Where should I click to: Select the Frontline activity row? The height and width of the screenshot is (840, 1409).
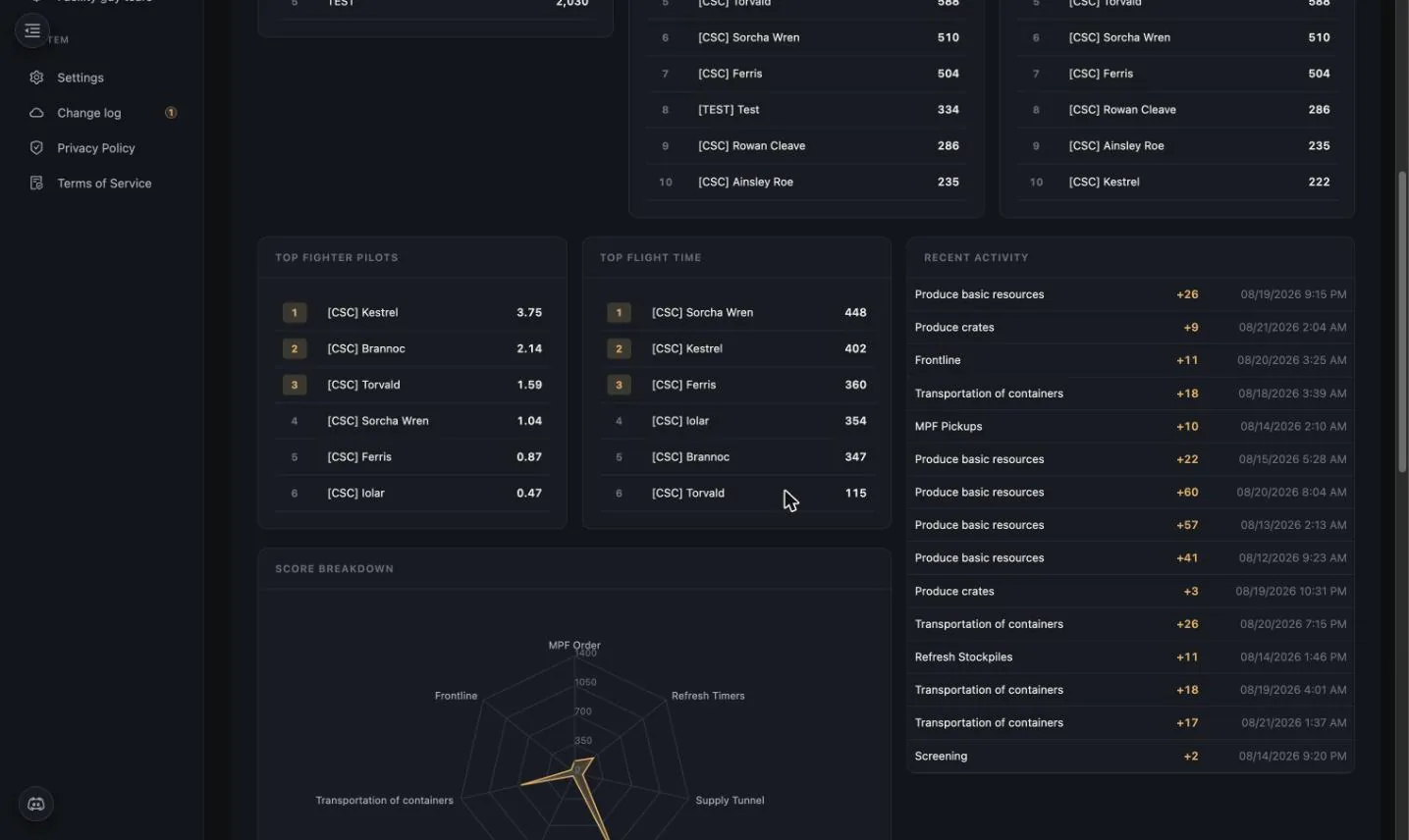click(x=1130, y=360)
